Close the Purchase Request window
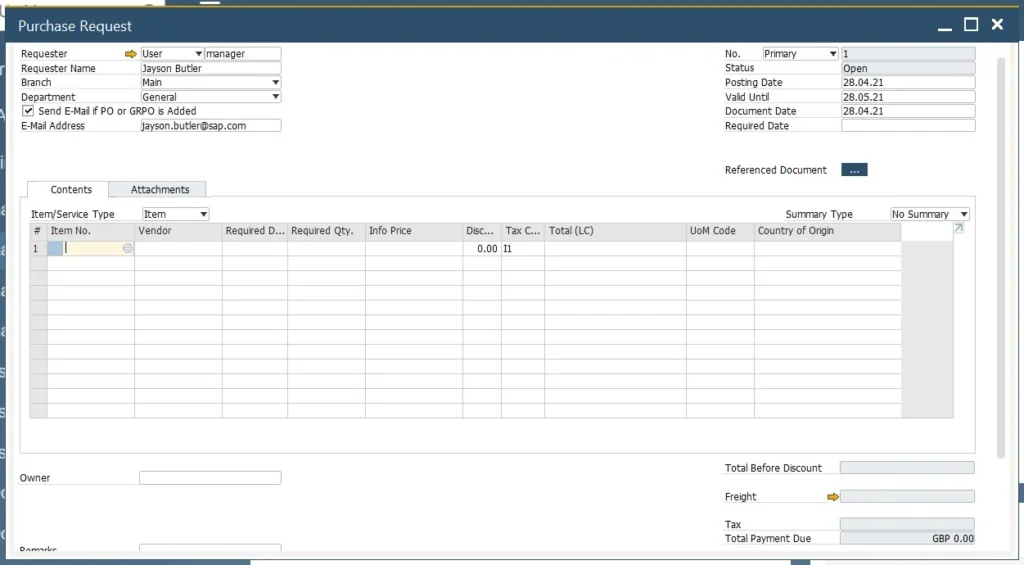Image resolution: width=1024 pixels, height=565 pixels. (x=997, y=25)
